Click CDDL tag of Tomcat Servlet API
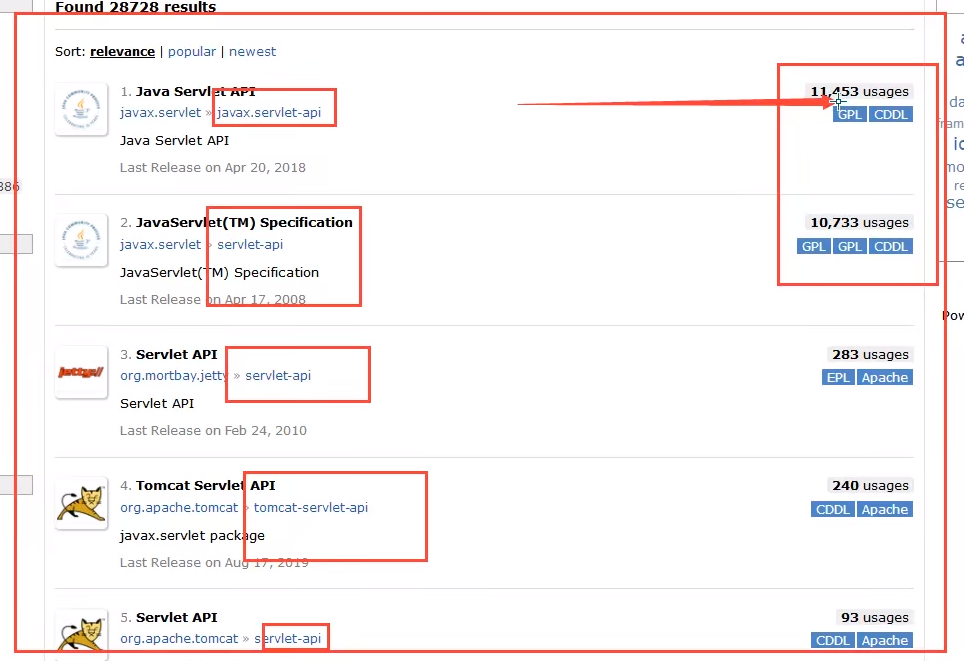This screenshot has width=964, height=661. pos(832,510)
